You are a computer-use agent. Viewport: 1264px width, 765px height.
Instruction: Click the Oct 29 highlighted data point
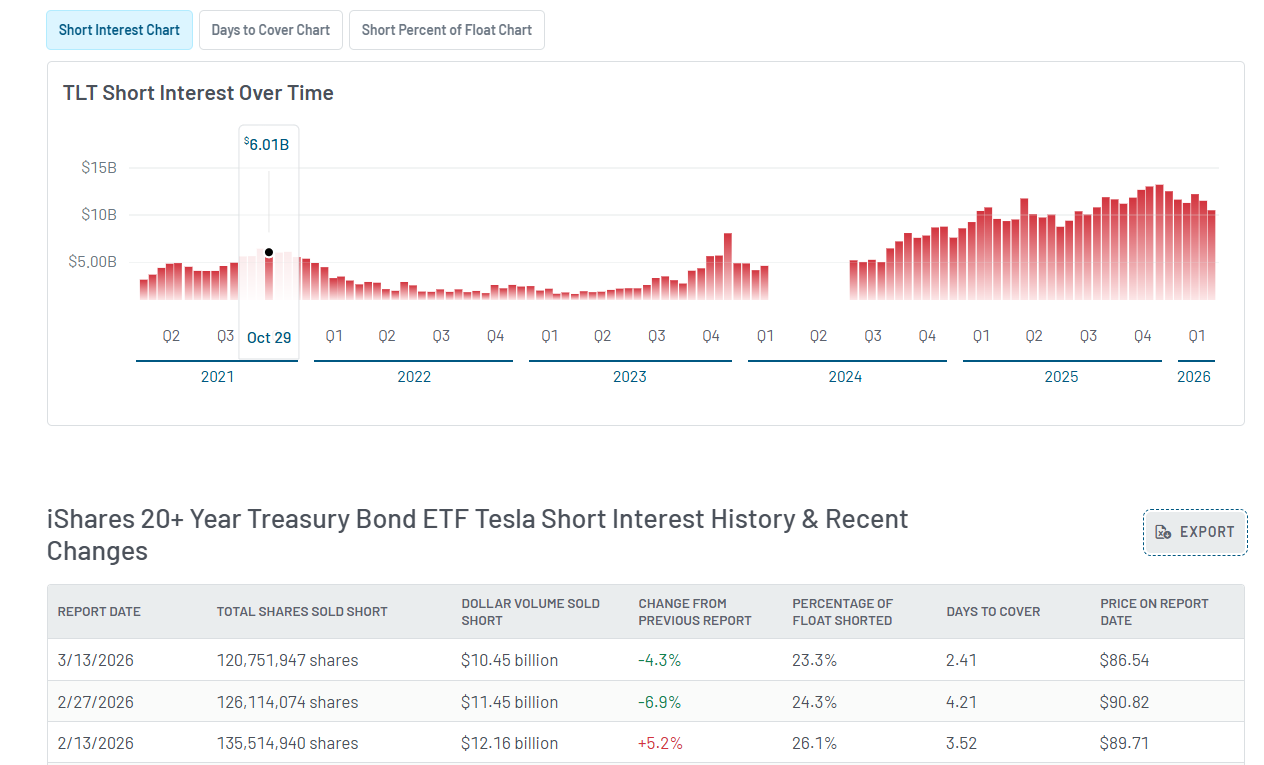tap(268, 251)
